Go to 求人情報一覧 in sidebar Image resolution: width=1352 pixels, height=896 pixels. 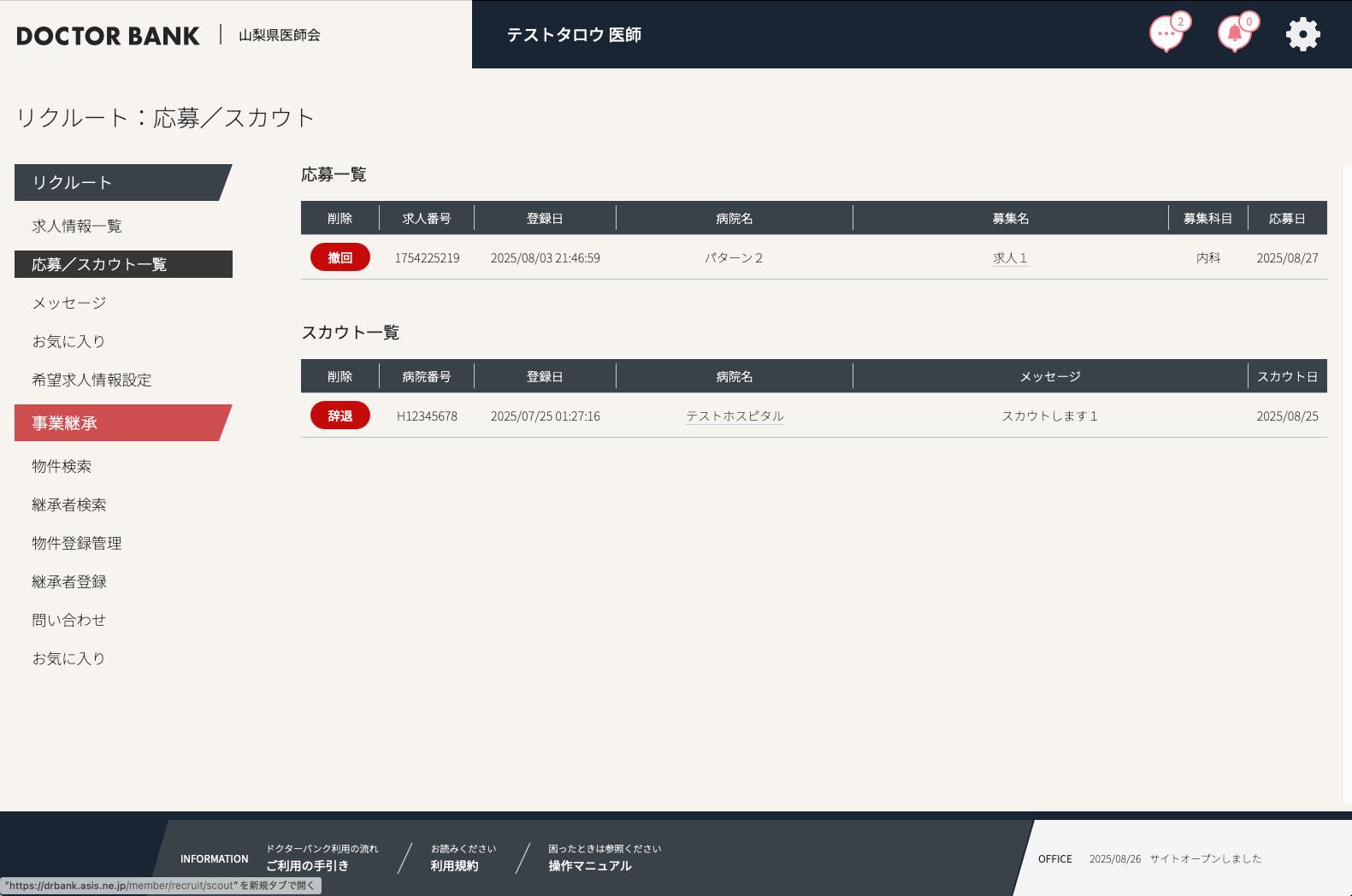[77, 226]
